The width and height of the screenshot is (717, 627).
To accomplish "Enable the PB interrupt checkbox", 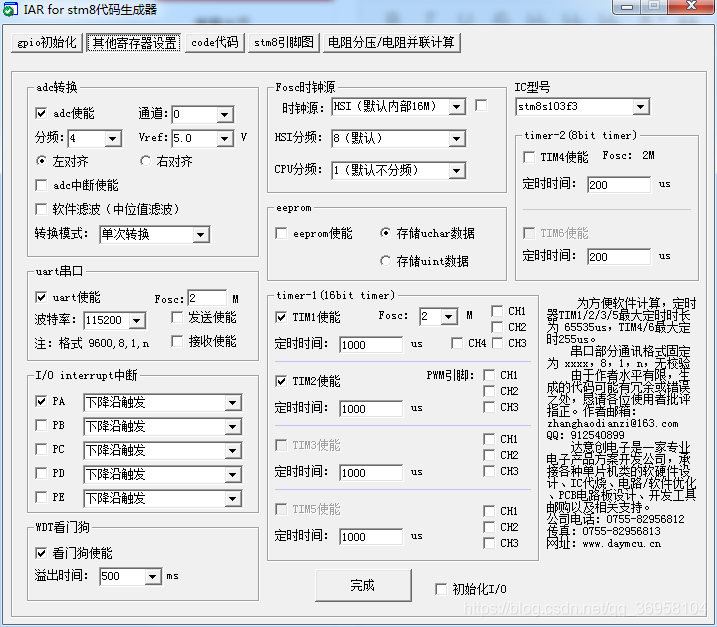I will [41, 425].
